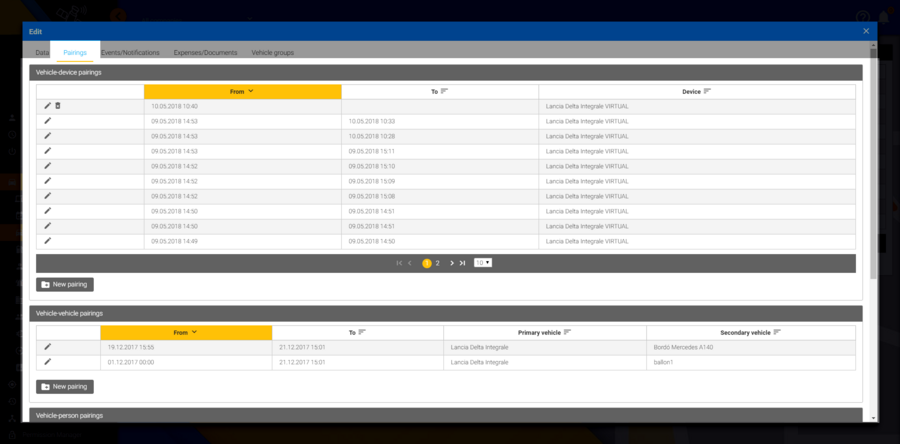Image resolution: width=900 pixels, height=444 pixels.
Task: Select page 2 in the paginator
Action: pos(437,263)
